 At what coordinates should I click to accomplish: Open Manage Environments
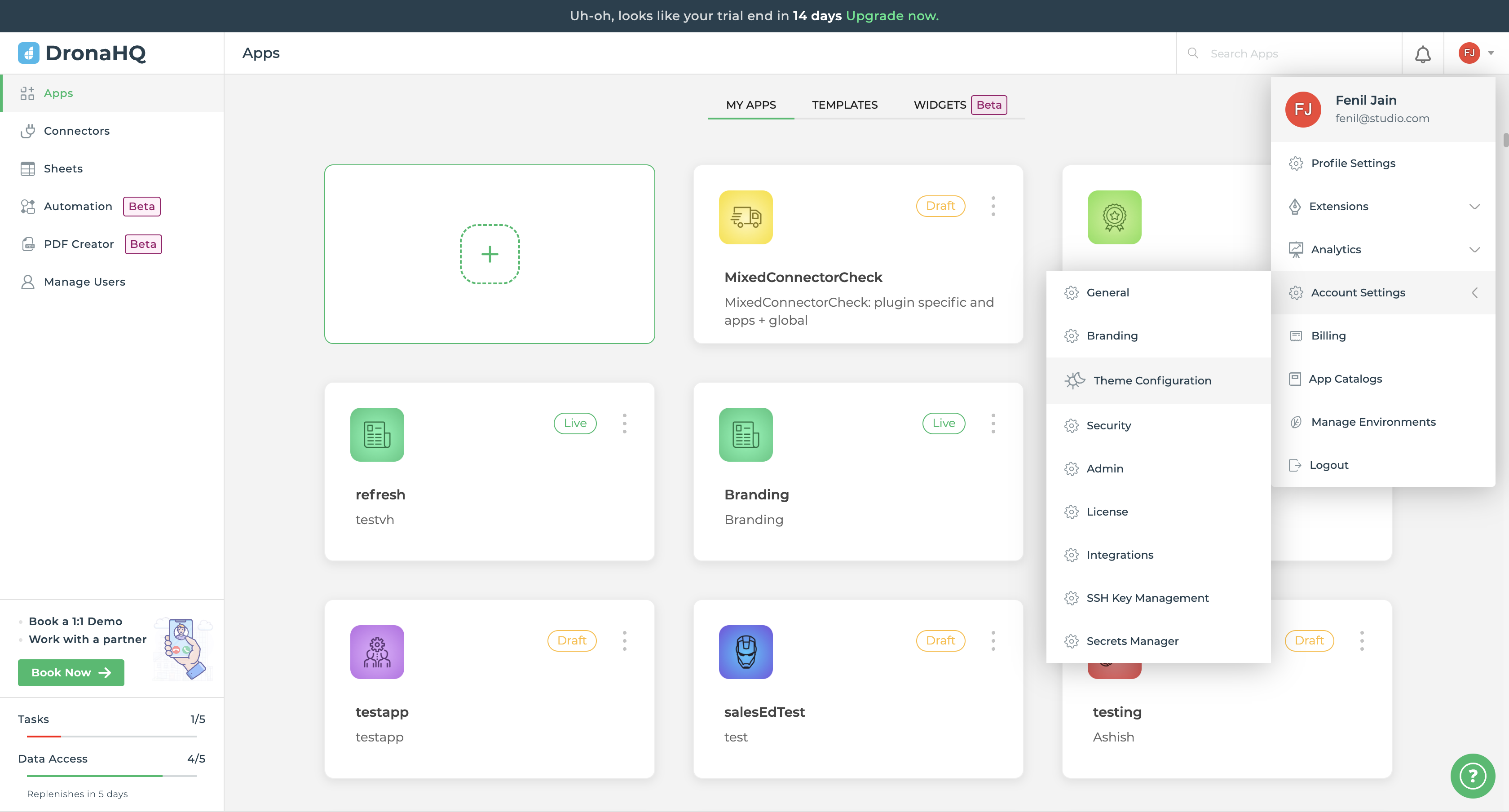click(x=1382, y=422)
